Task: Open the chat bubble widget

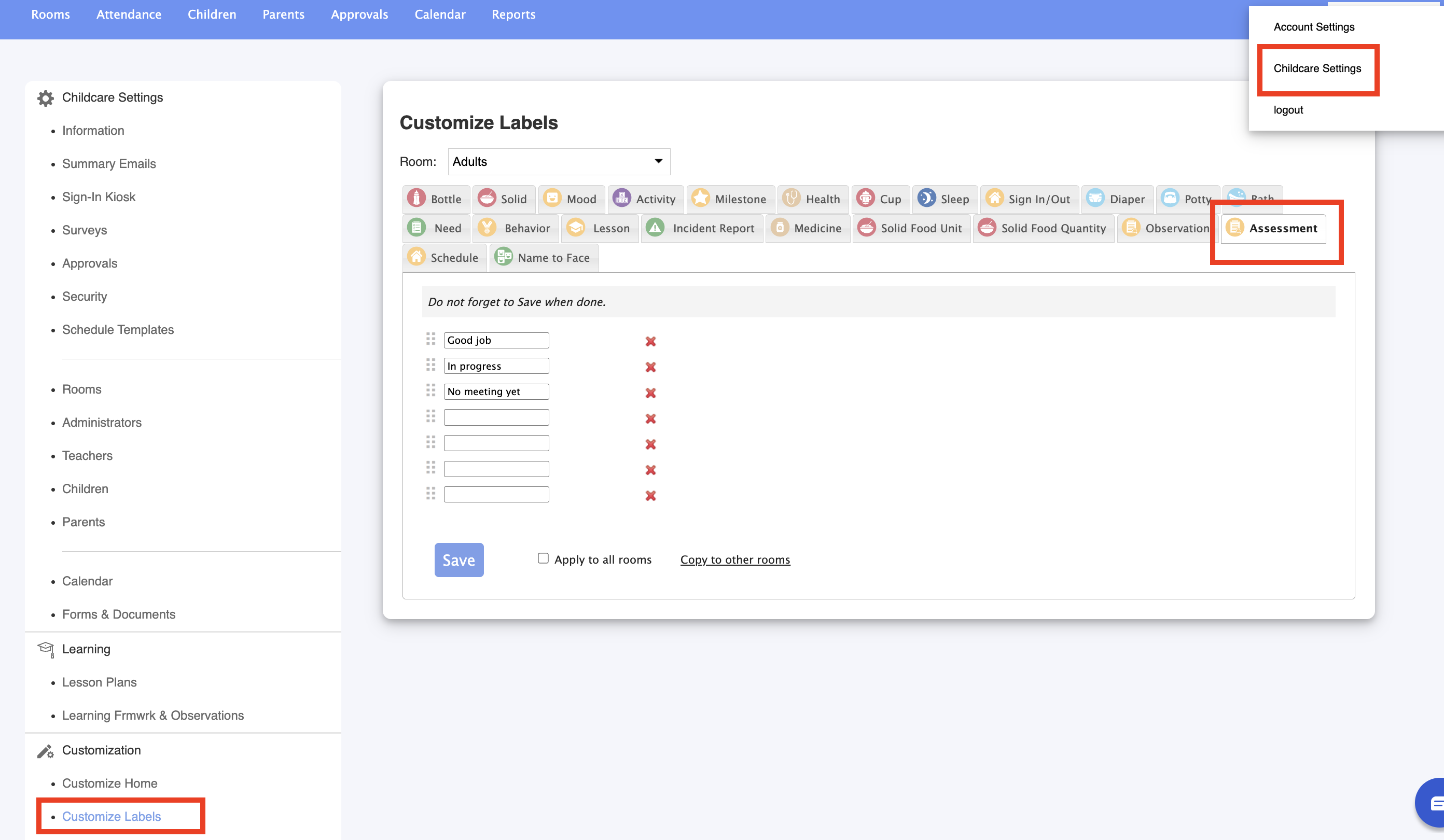Action: 1434,803
